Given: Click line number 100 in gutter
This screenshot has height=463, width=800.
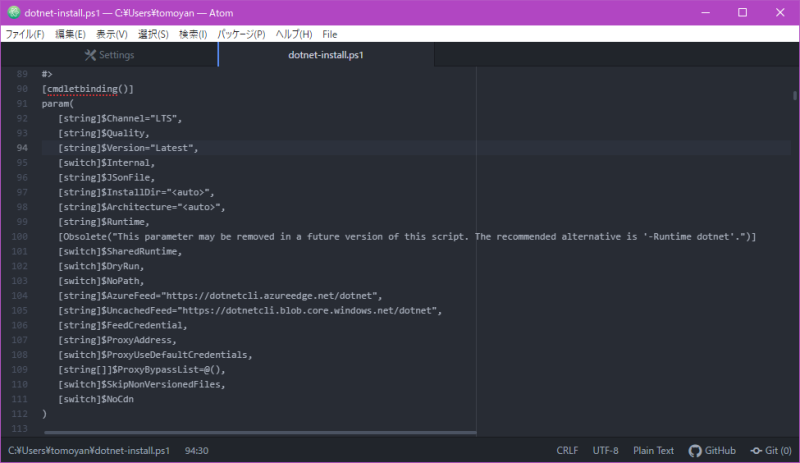Looking at the screenshot, I should [x=20, y=237].
